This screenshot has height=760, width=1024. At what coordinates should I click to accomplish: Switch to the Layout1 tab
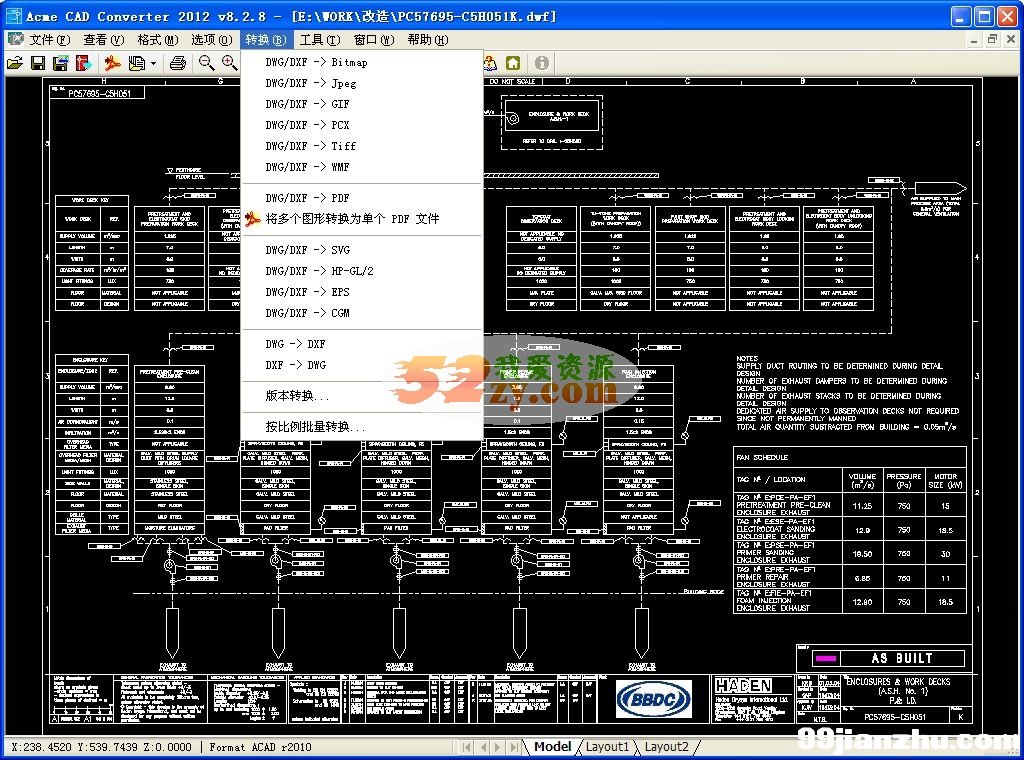click(607, 746)
